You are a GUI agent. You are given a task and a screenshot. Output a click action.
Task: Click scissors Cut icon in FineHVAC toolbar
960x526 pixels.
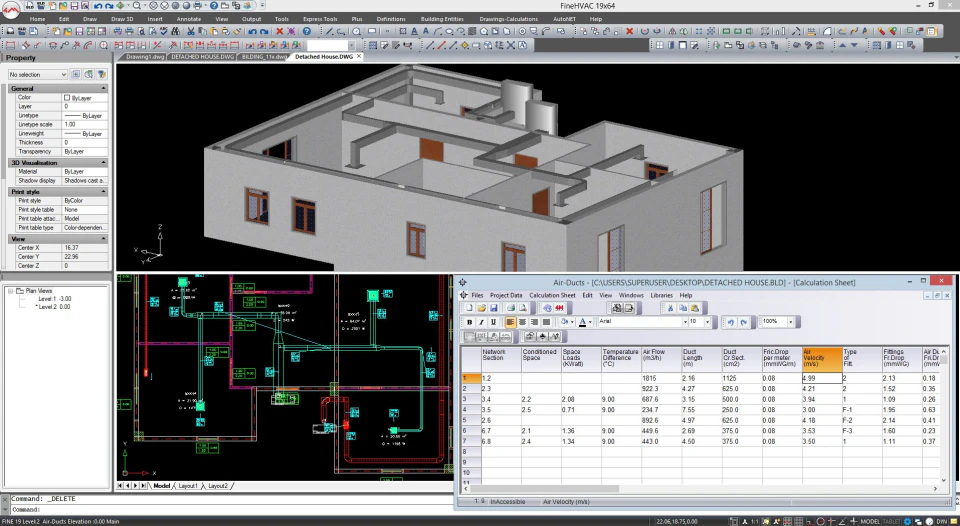(190, 31)
